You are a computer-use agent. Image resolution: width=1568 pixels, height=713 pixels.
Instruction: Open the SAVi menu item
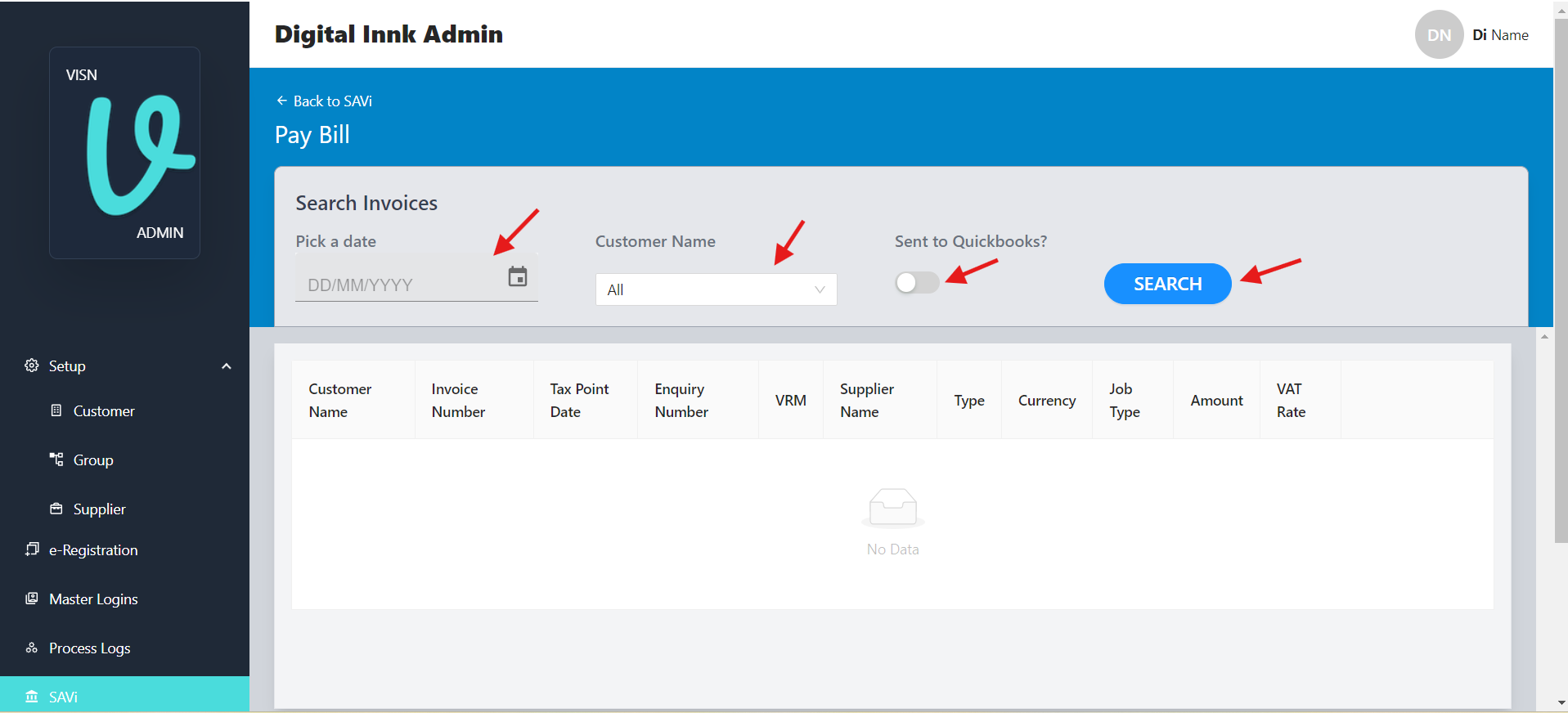[63, 697]
